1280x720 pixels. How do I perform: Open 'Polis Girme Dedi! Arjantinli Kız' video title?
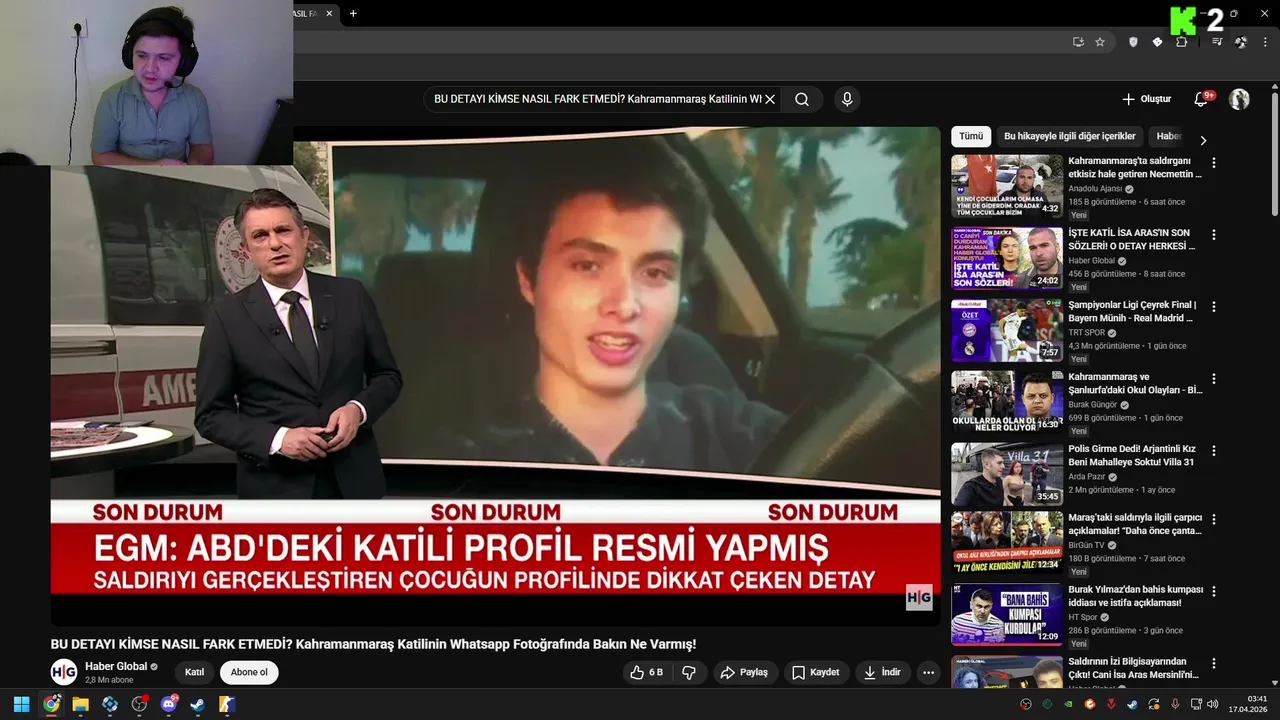point(1132,455)
